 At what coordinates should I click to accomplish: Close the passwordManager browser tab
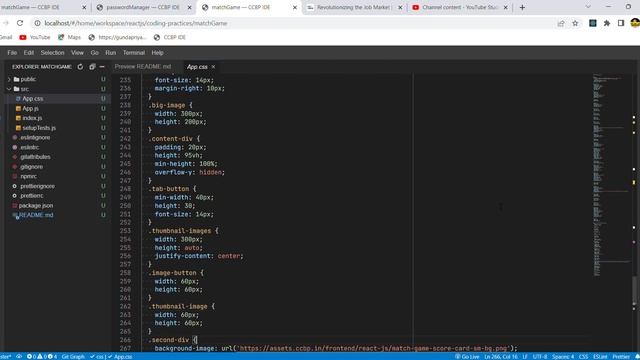click(189, 7)
